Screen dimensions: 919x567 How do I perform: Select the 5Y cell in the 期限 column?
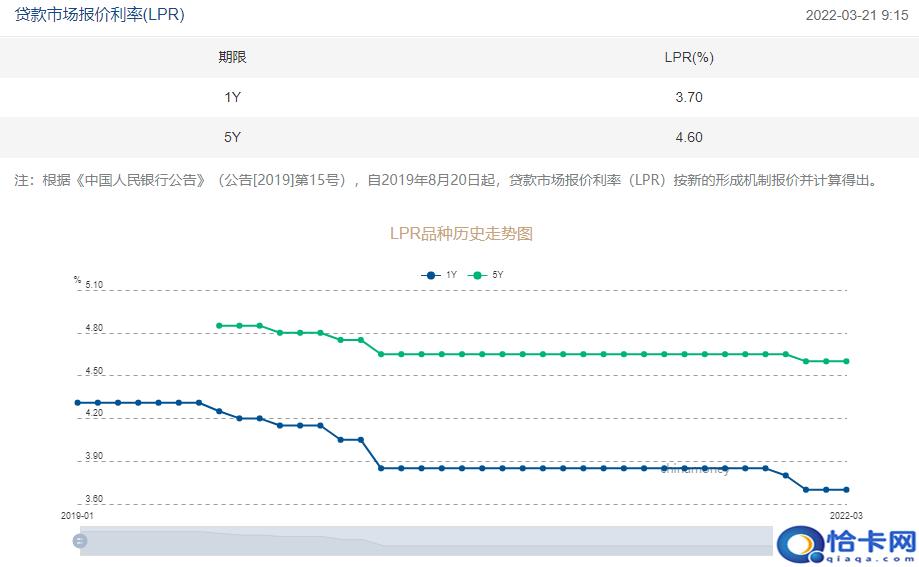pyautogui.click(x=232, y=137)
